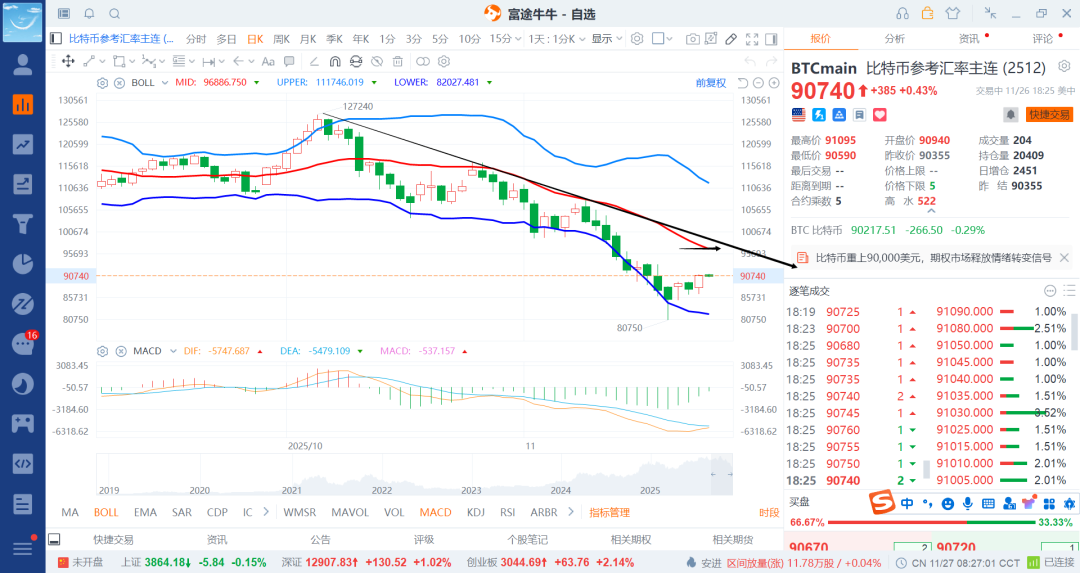Image resolution: width=1080 pixels, height=573 pixels.
Task: Click the search magnifier in title bar
Action: point(115,14)
